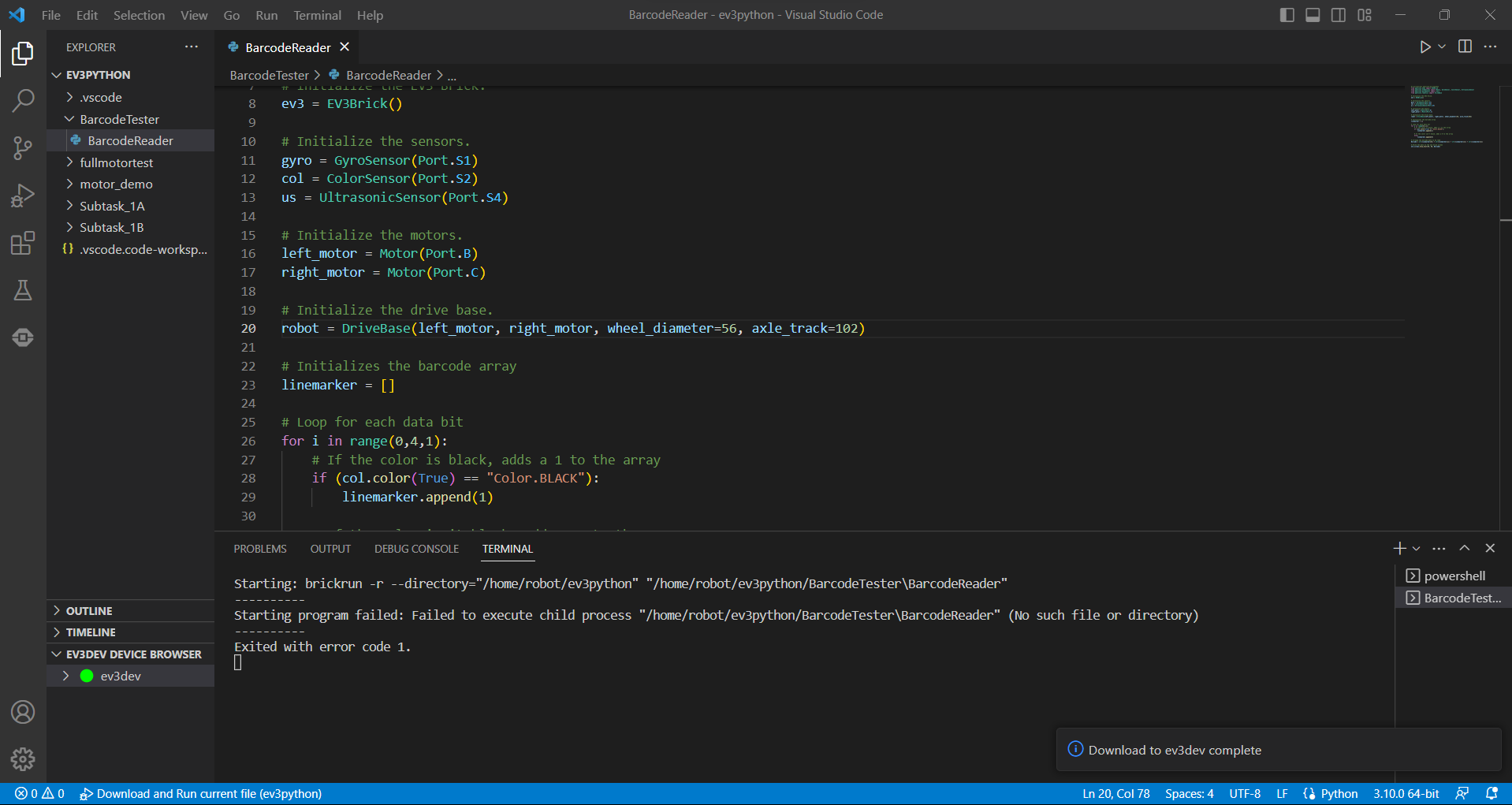1512x805 pixels.
Task: Expand the motor_demo folder
Action: point(130,184)
